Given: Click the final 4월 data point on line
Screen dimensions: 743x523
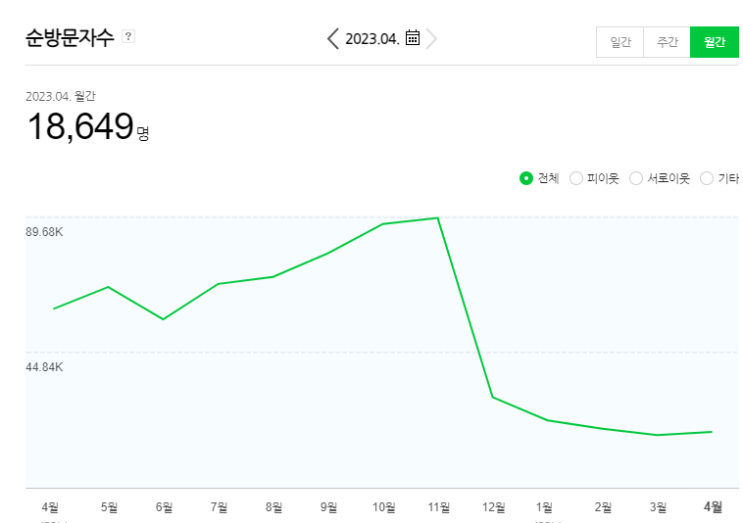Looking at the screenshot, I should tap(712, 432).
